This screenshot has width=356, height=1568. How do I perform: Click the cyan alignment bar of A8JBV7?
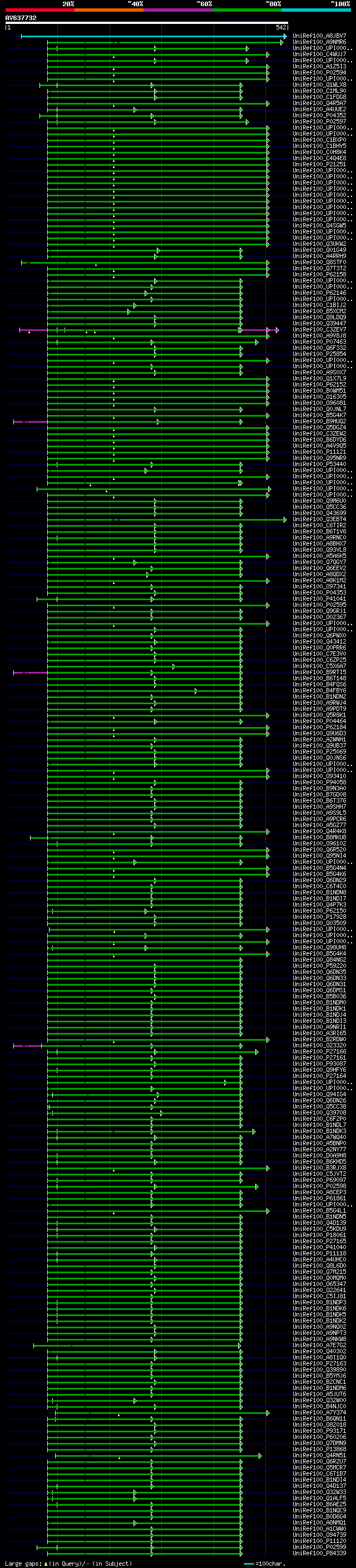pyautogui.click(x=154, y=37)
